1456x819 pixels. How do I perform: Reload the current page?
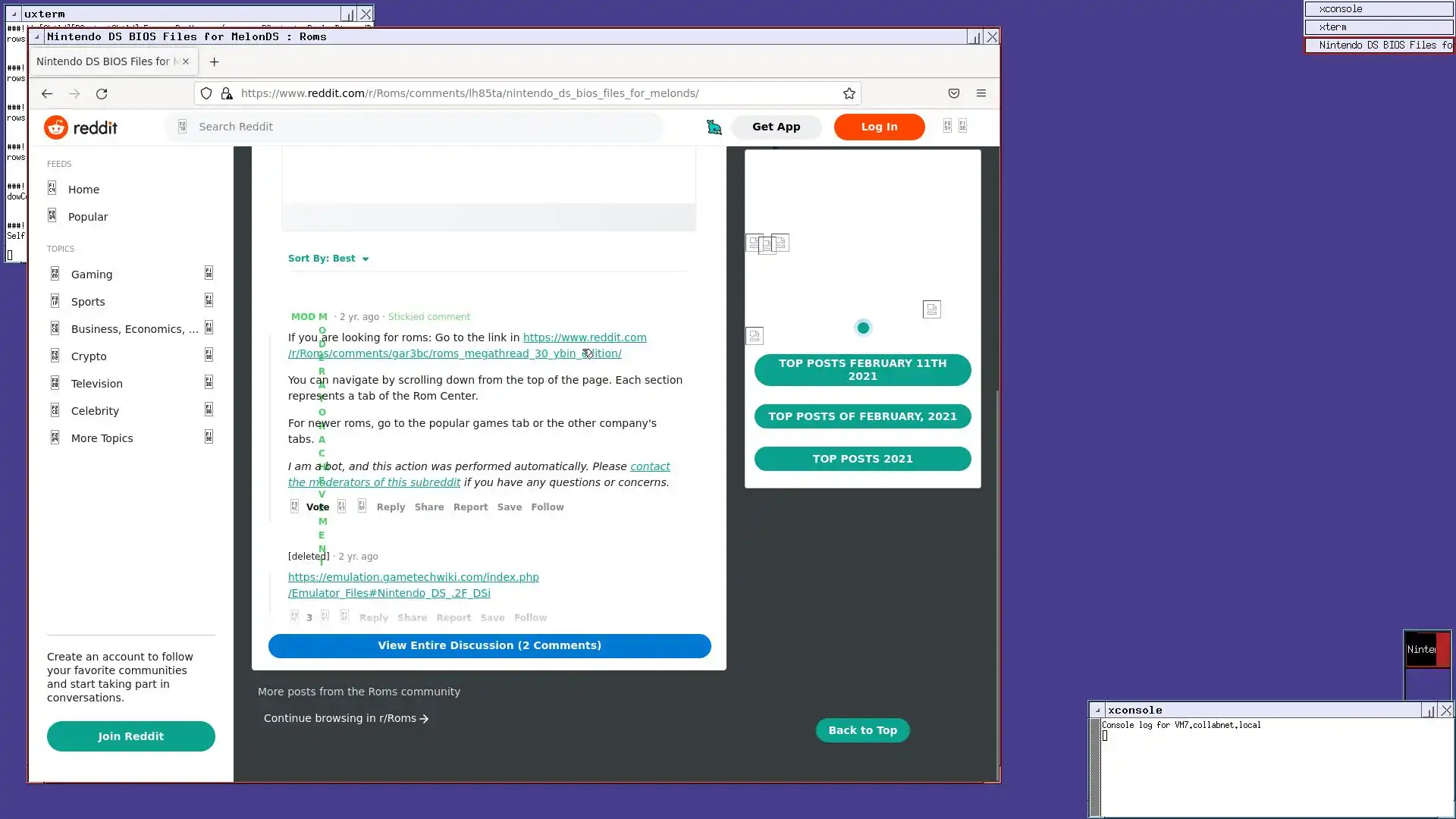(x=102, y=93)
